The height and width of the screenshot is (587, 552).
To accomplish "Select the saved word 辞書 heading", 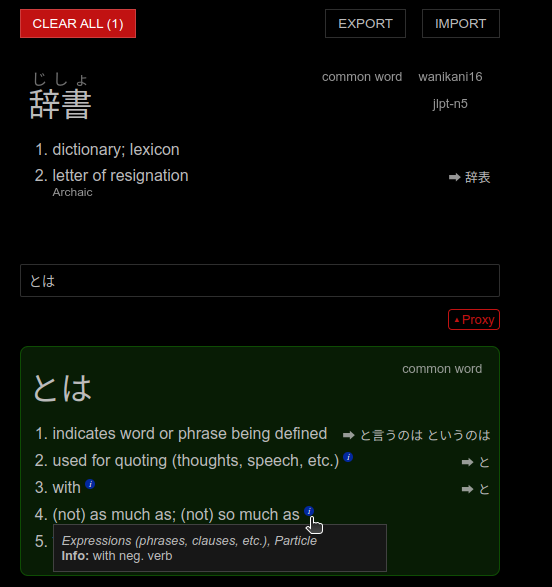I will click(60, 104).
